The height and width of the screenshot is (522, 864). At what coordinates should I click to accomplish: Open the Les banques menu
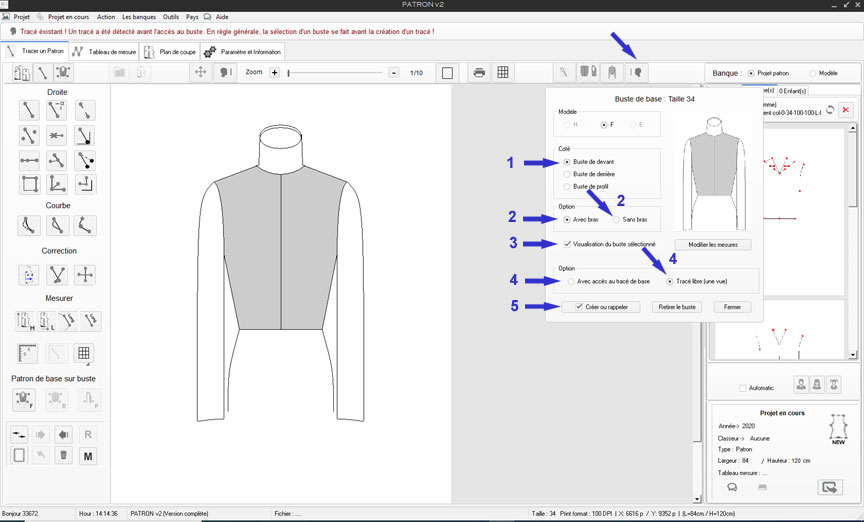[x=140, y=17]
